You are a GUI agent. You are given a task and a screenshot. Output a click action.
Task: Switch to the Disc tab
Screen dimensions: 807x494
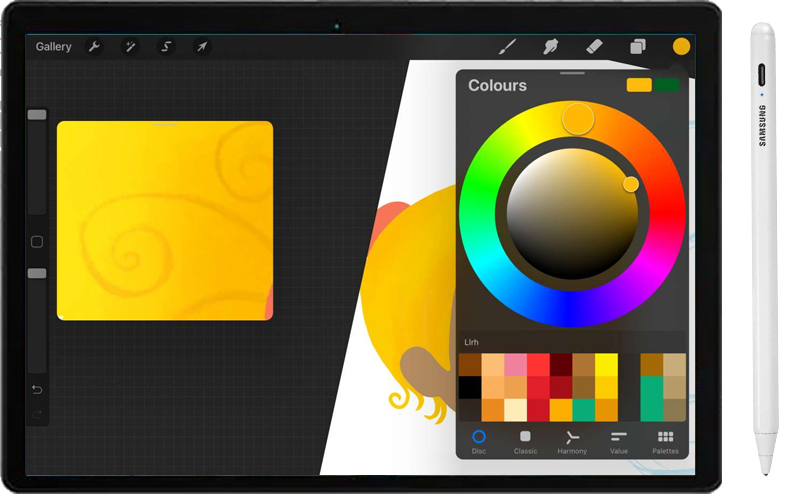[479, 442]
